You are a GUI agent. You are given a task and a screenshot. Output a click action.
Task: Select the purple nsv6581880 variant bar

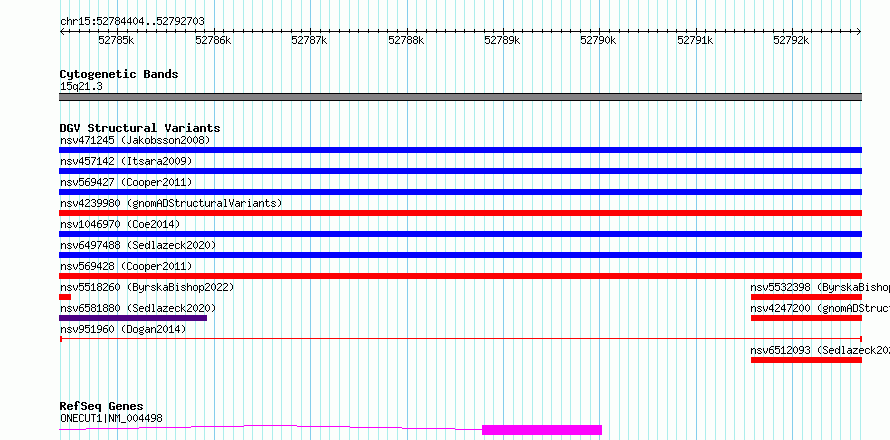[x=133, y=318]
